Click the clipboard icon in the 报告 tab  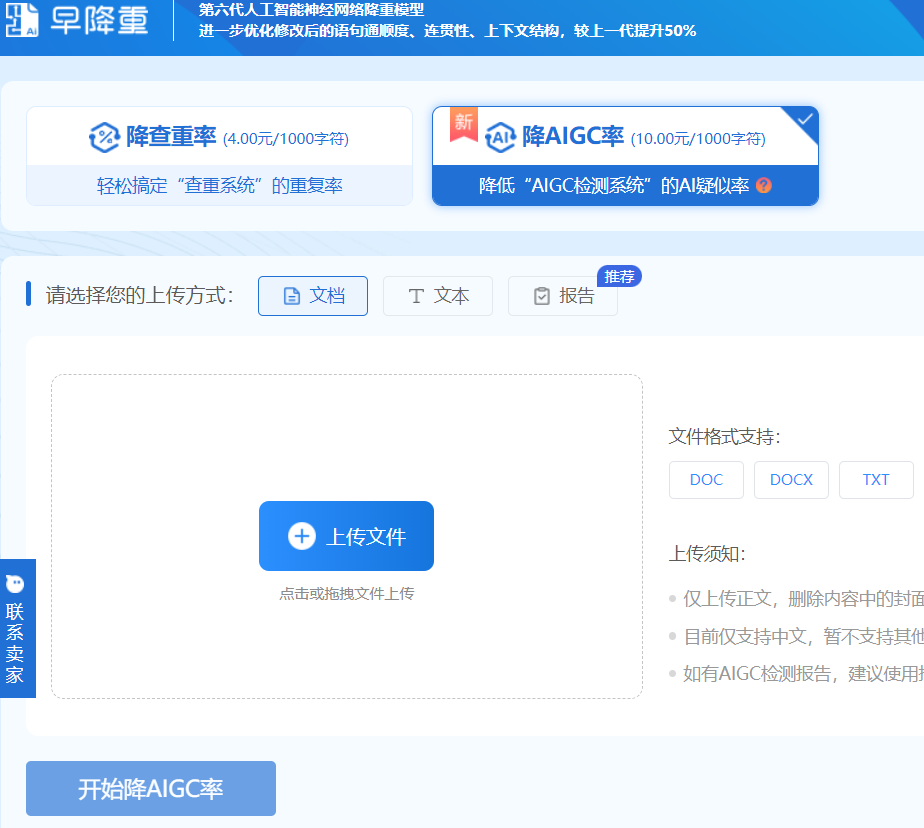(x=542, y=296)
